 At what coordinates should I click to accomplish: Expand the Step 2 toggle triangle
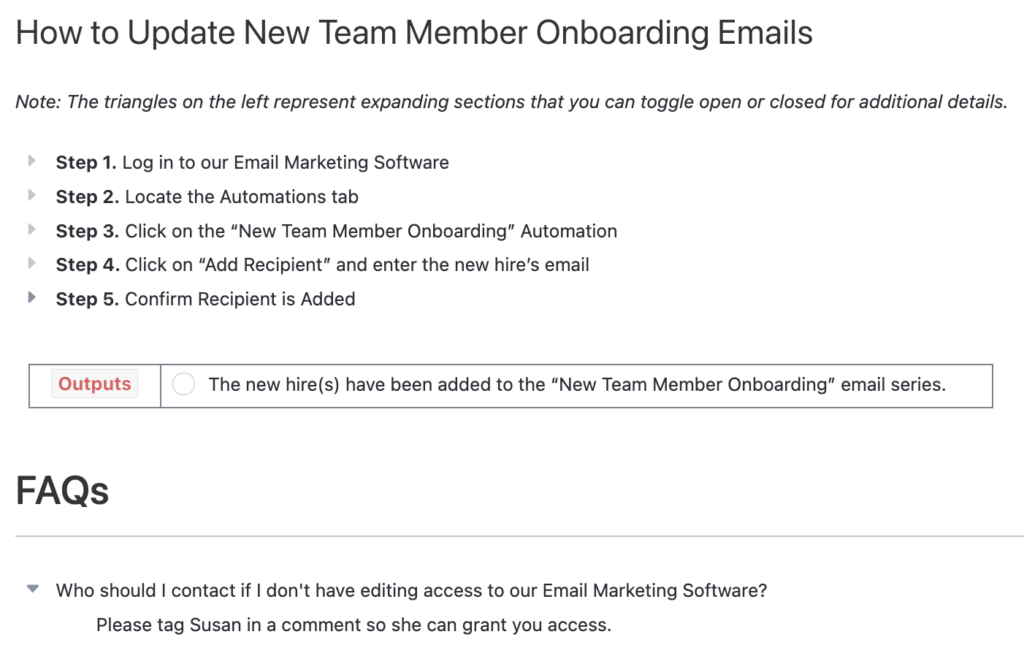pos(31,195)
